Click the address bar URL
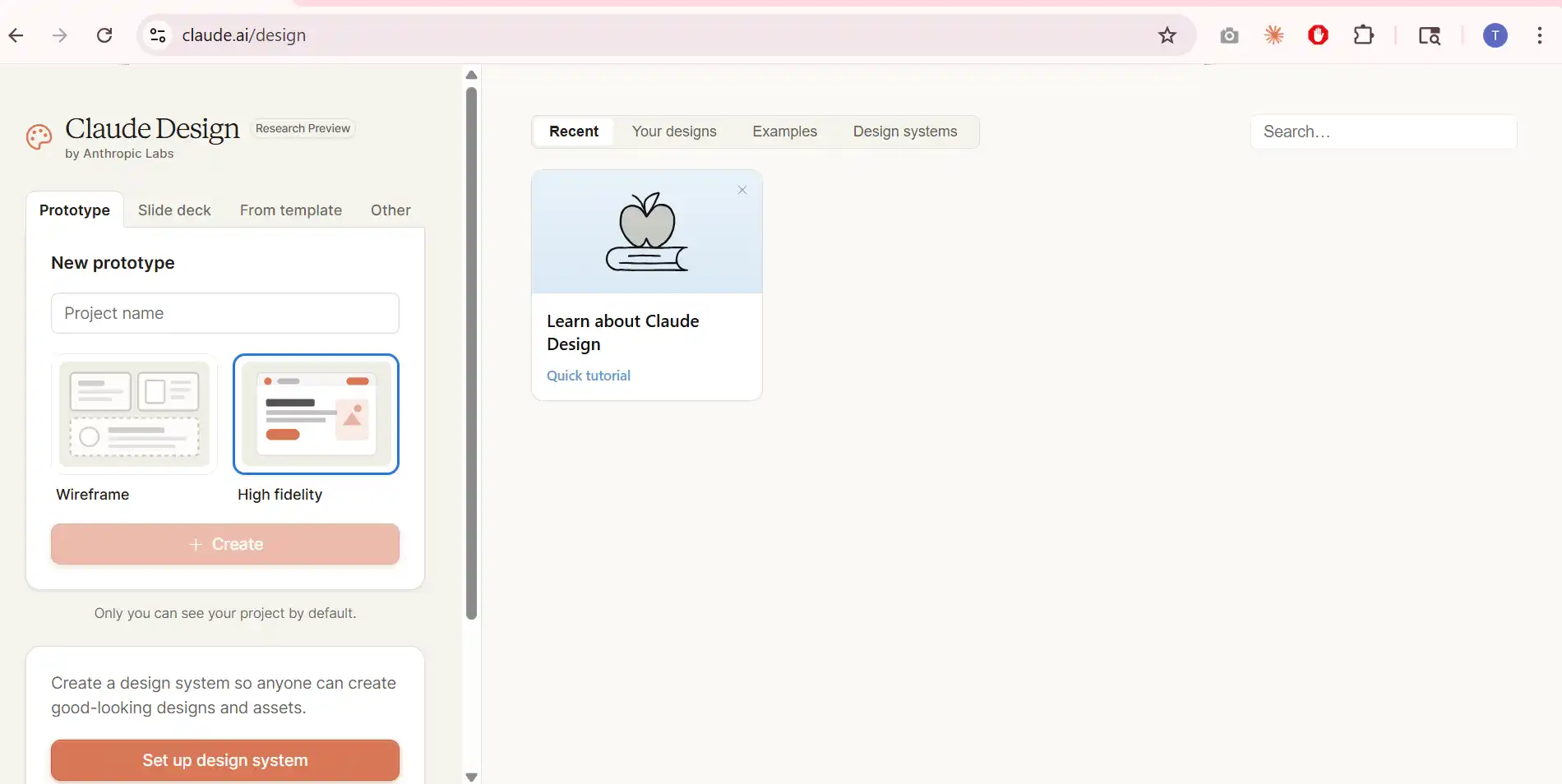Viewport: 1562px width, 784px height. pos(244,35)
